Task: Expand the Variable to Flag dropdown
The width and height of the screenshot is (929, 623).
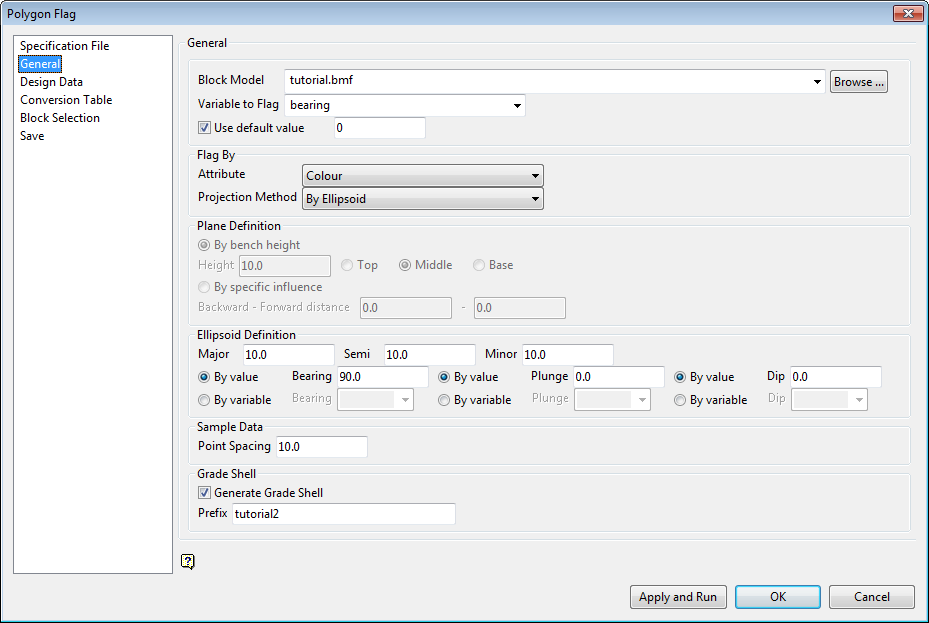Action: tap(518, 104)
